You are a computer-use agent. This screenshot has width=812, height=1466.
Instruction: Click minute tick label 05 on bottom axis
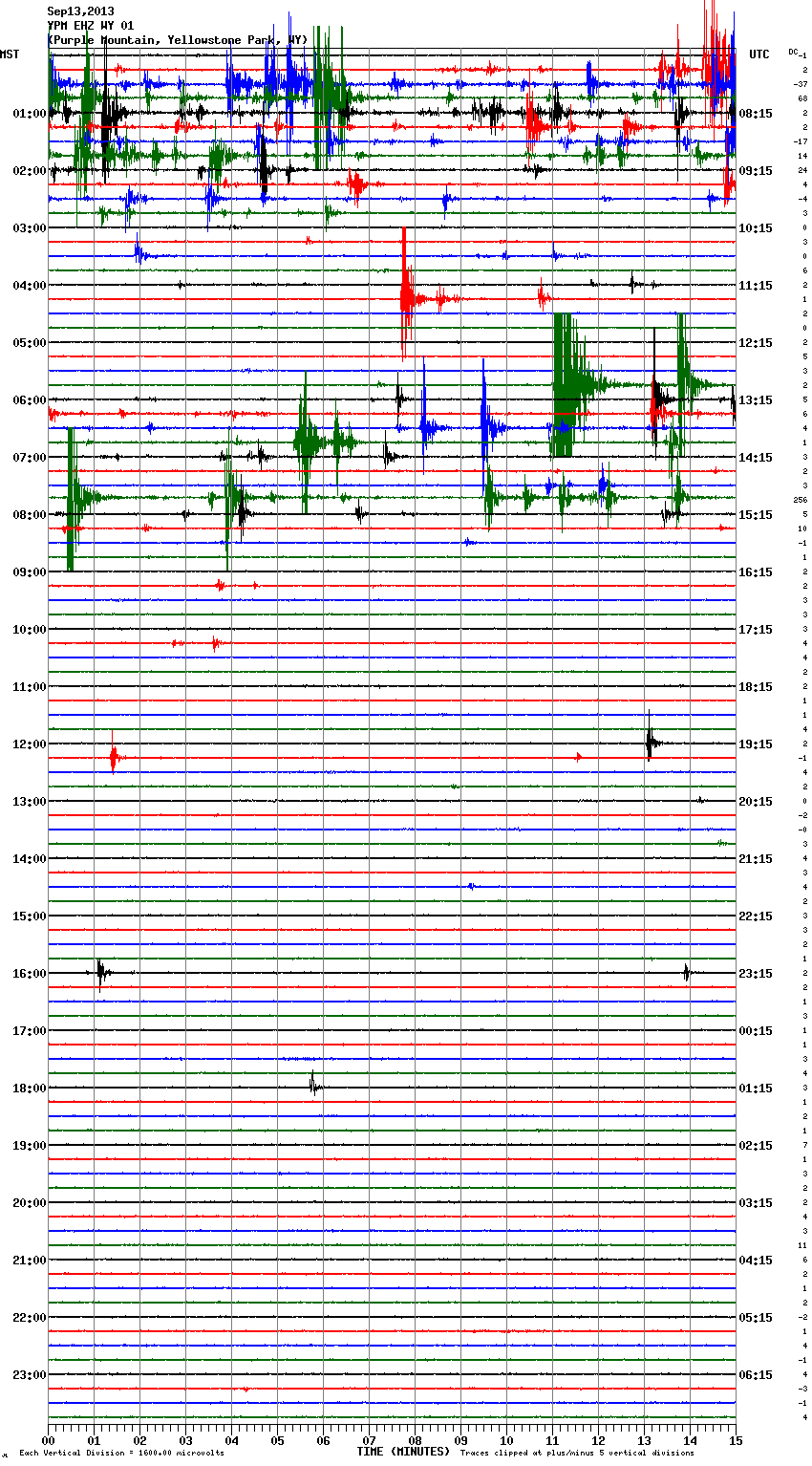277,1440
